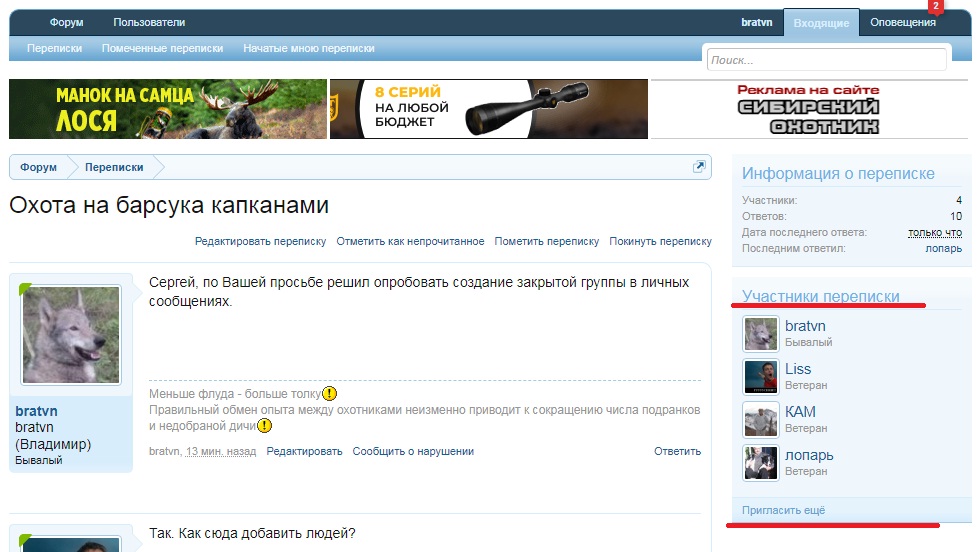Screen dimensions: 978x552
Task: Focus the Поиск search field
Action: (x=826, y=60)
